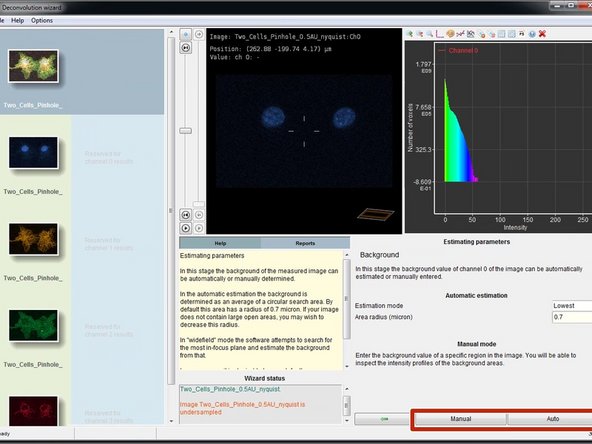Image resolution: width=592 pixels, height=444 pixels.
Task: Click the 'Intensity' axis label under histogram
Action: click(515, 227)
